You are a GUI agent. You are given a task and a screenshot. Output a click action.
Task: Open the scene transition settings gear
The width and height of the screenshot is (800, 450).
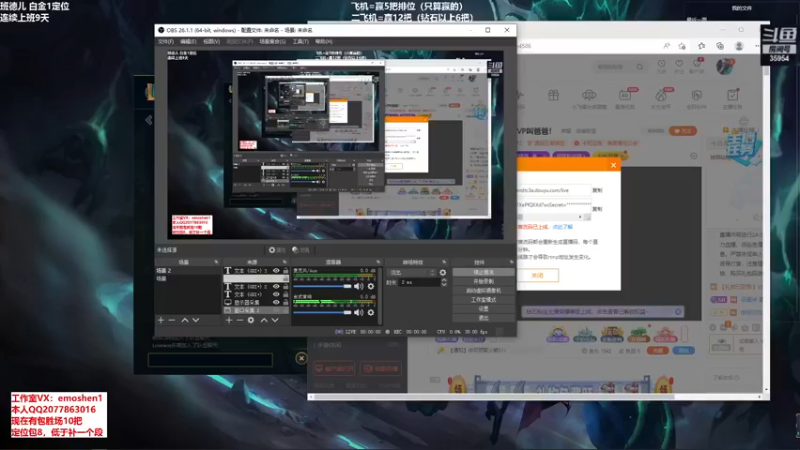point(443,272)
